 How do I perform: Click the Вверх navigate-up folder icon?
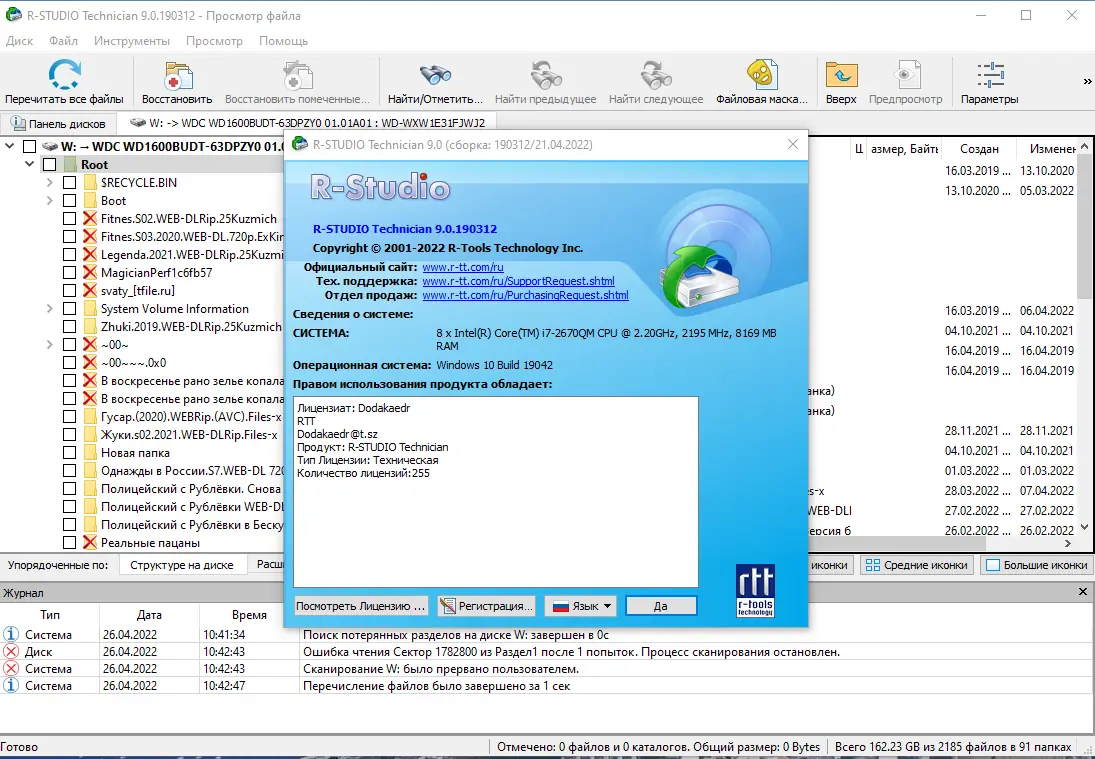coord(841,75)
